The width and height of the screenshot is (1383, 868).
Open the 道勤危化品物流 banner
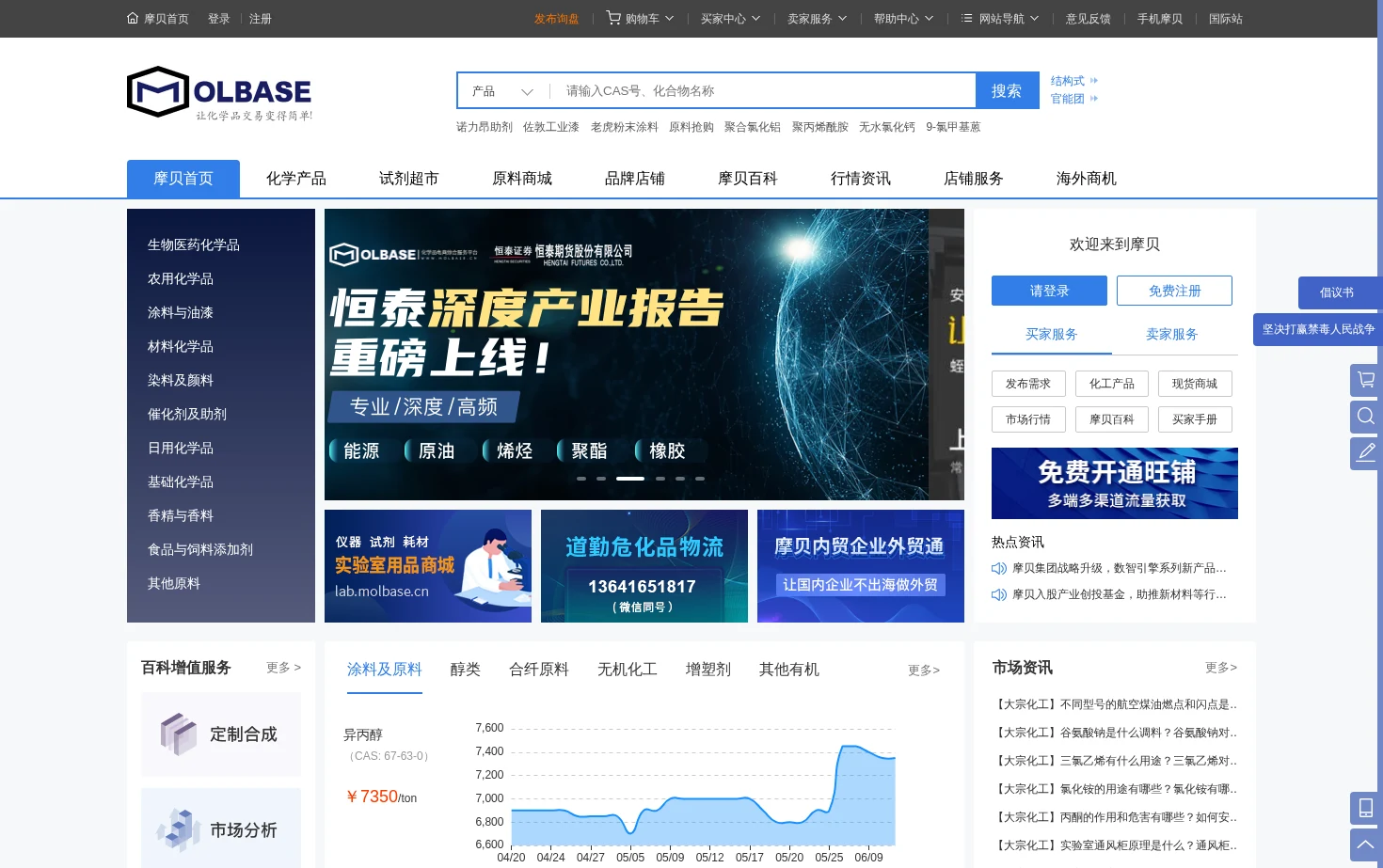pos(644,566)
